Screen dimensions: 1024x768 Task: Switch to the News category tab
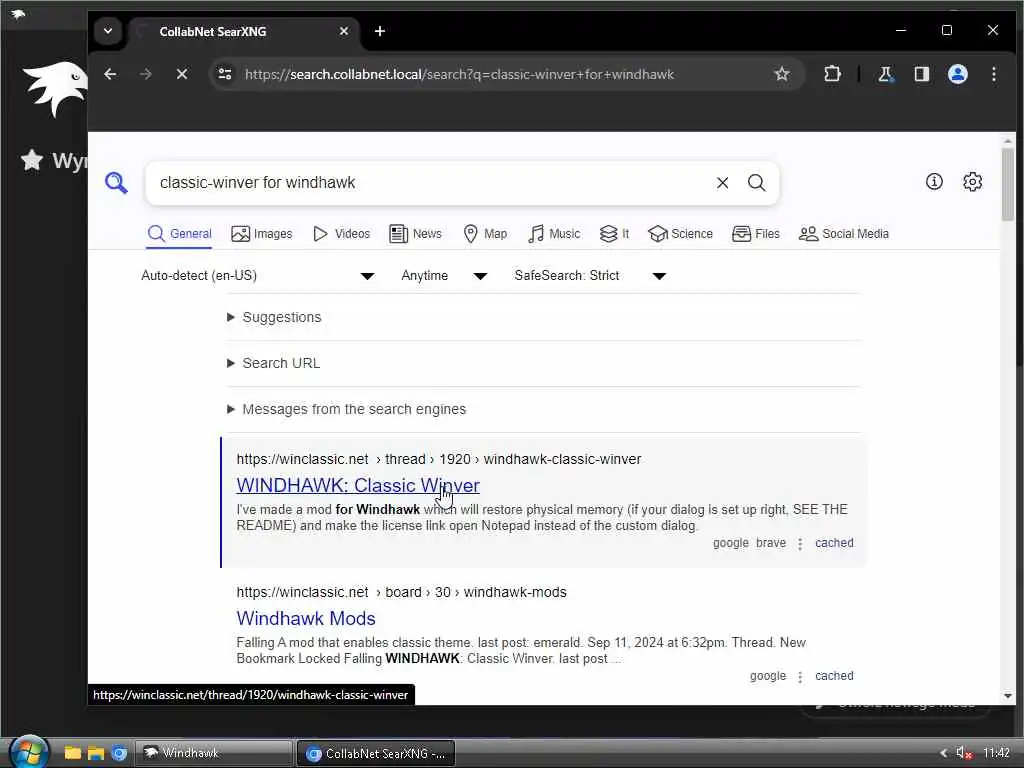pos(415,234)
